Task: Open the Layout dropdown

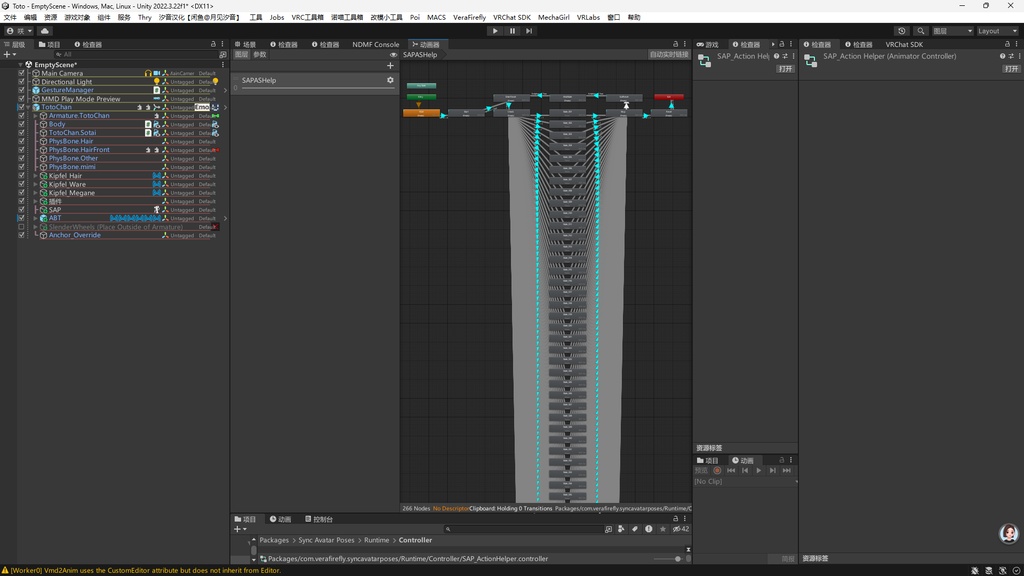Action: (997, 31)
